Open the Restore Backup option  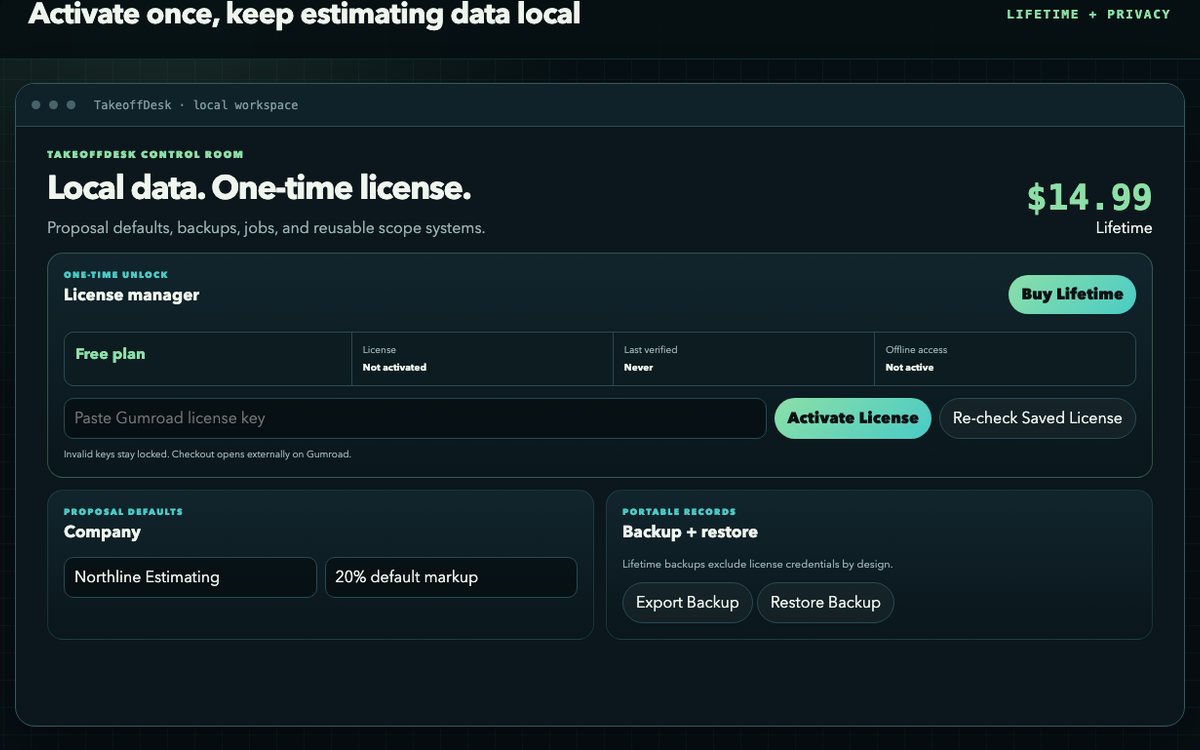[825, 603]
